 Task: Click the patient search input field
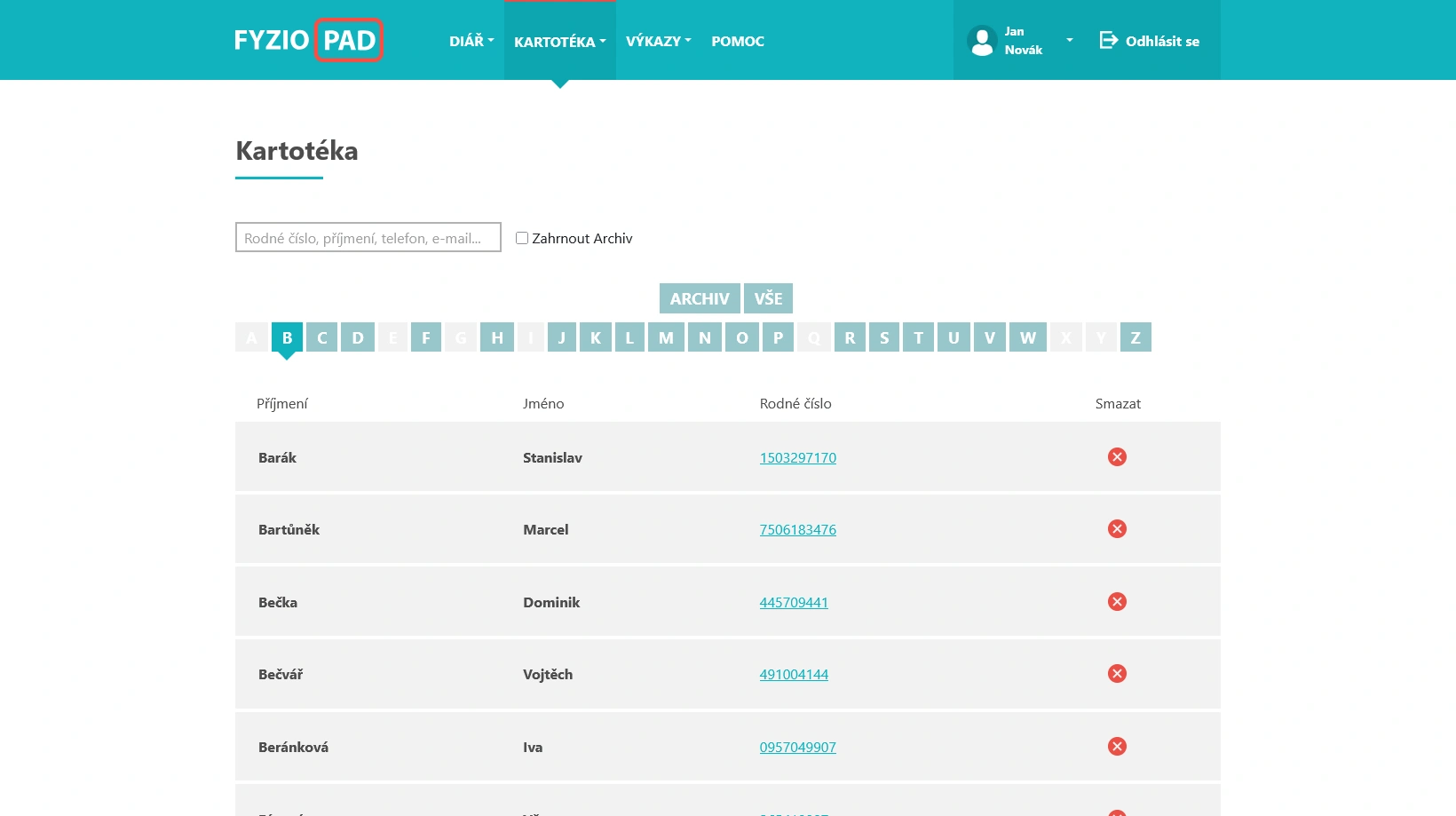(x=368, y=237)
